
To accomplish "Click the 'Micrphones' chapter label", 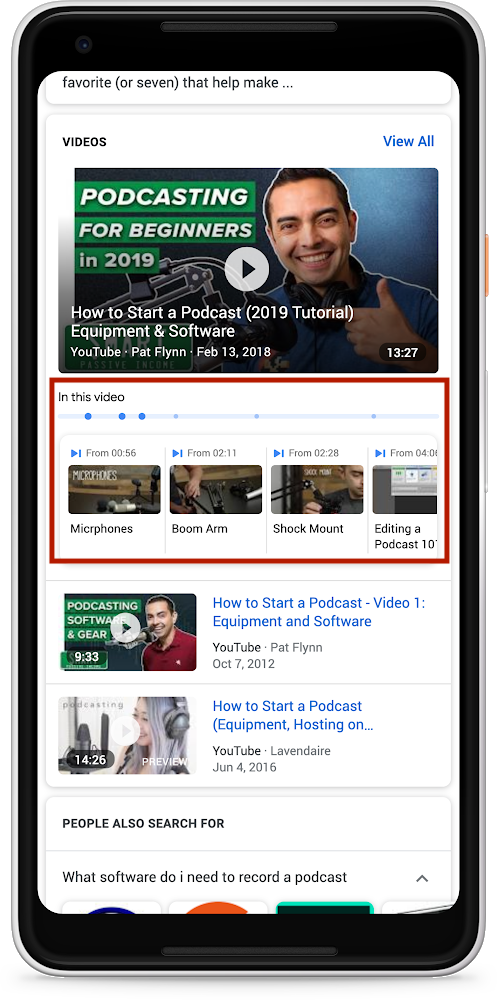I will coord(101,529).
